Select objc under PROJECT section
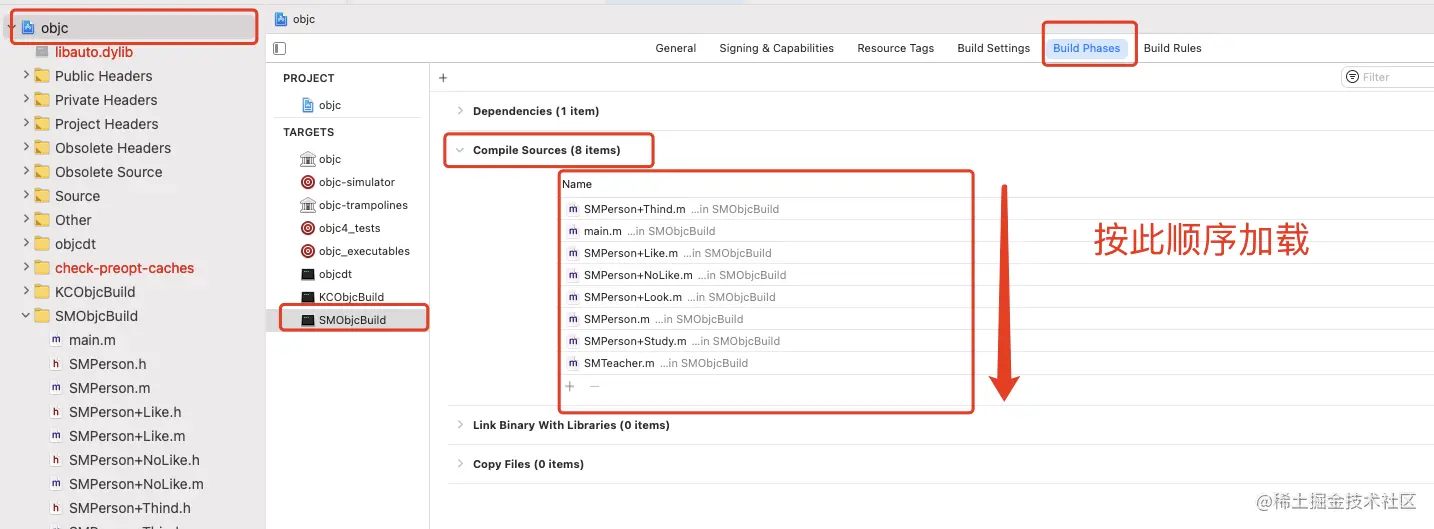 tap(330, 105)
